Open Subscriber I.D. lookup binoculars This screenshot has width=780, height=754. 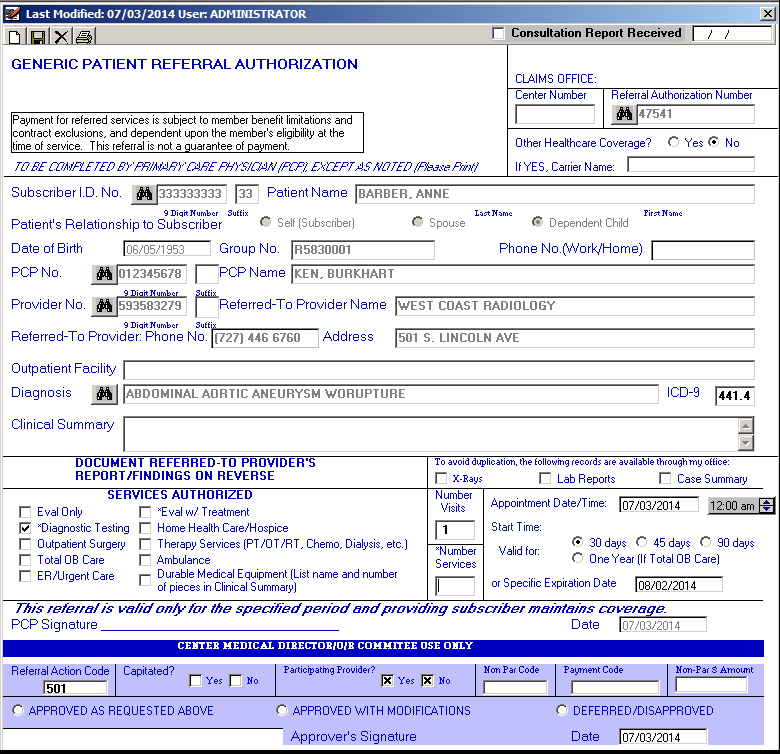click(x=144, y=194)
